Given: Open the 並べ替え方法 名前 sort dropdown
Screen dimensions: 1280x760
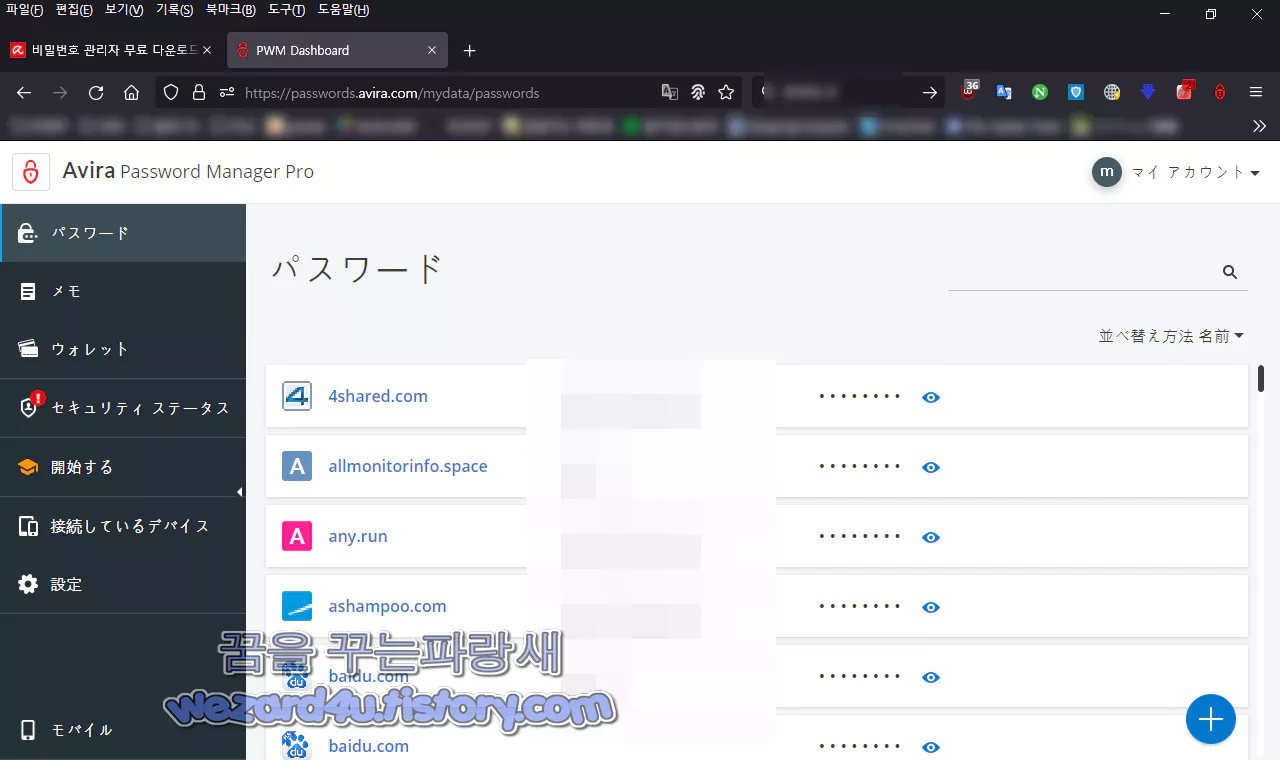Looking at the screenshot, I should 1171,336.
